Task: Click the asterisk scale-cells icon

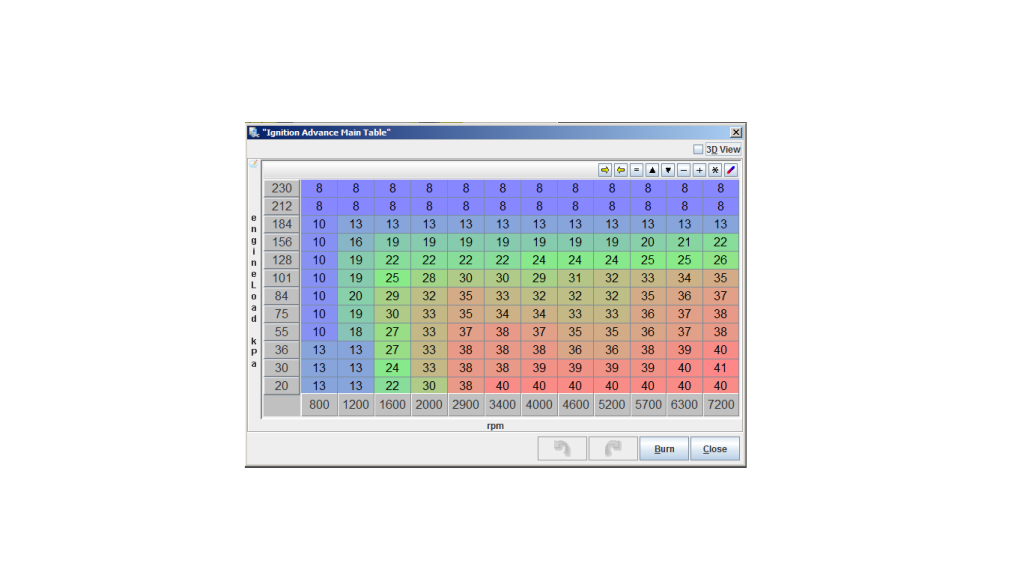Action: point(715,170)
